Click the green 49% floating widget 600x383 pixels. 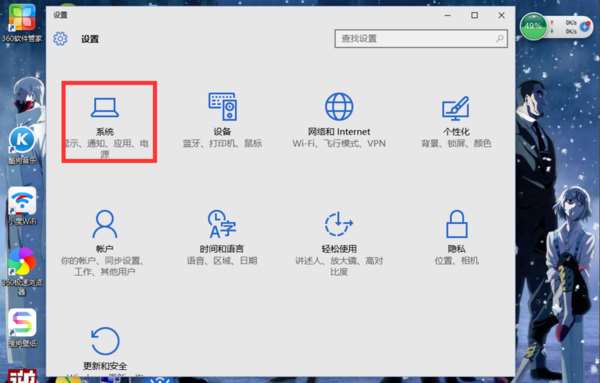point(533,26)
